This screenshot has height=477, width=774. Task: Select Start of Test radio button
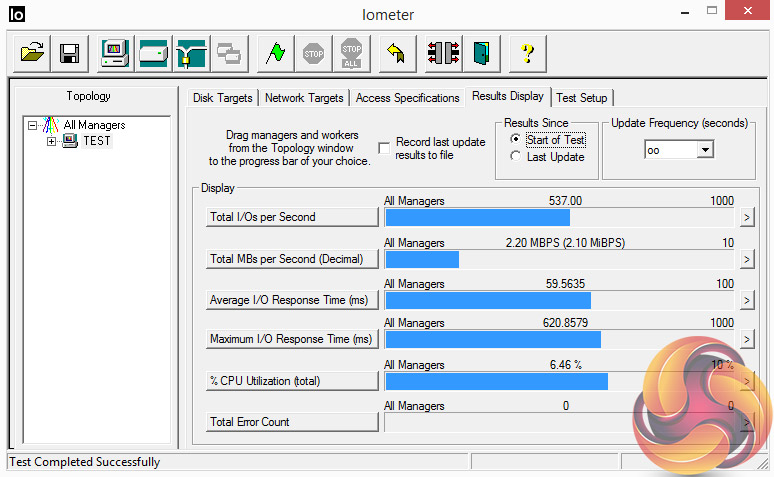tap(515, 140)
